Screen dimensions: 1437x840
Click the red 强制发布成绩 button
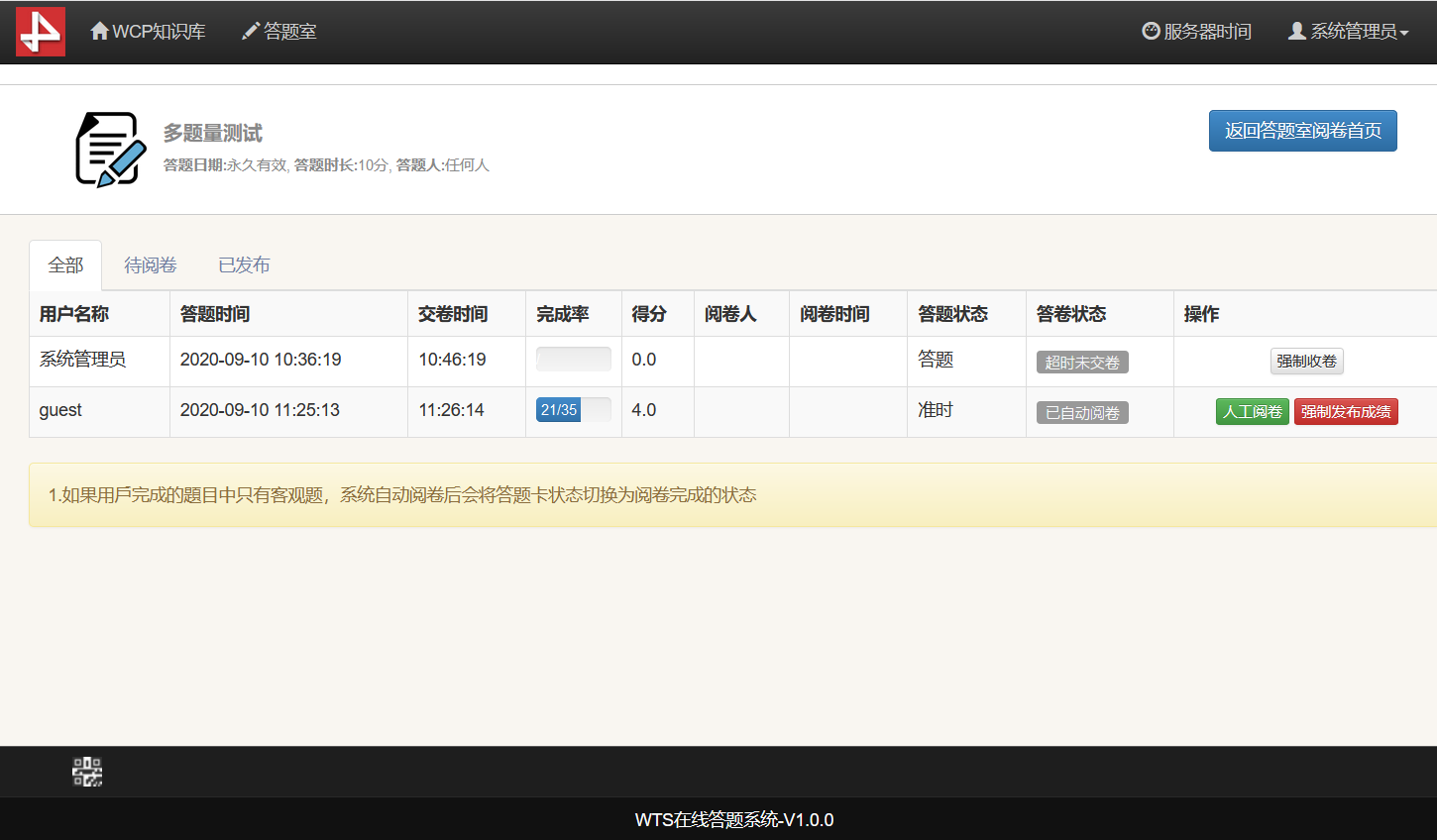pyautogui.click(x=1346, y=412)
